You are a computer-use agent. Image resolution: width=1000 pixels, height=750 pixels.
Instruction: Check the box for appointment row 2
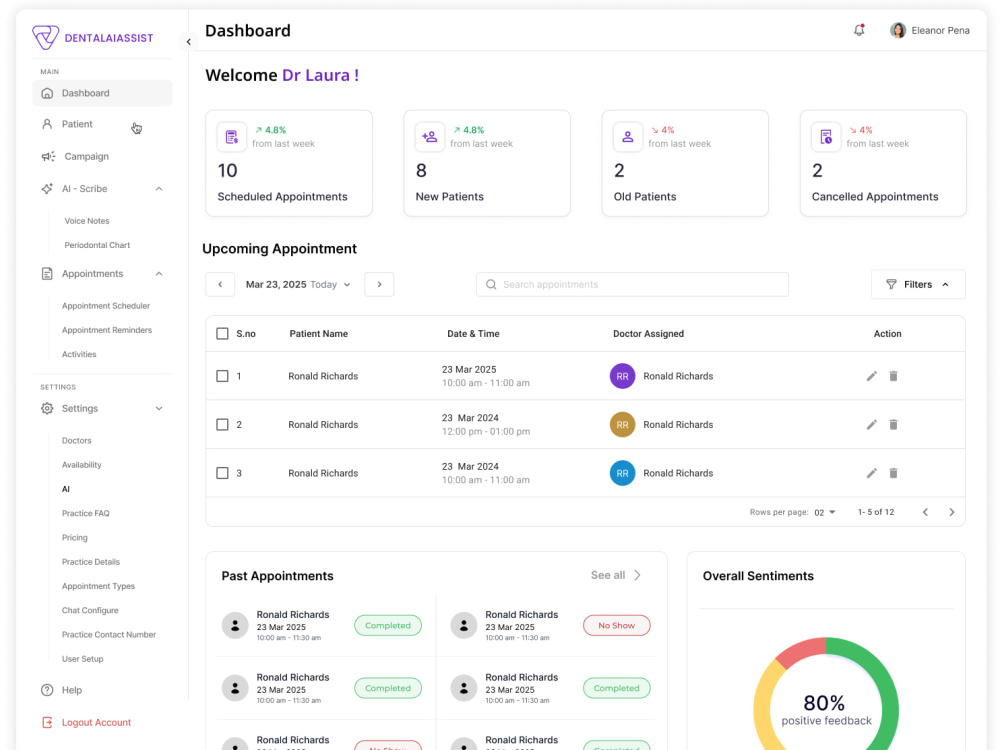(222, 425)
